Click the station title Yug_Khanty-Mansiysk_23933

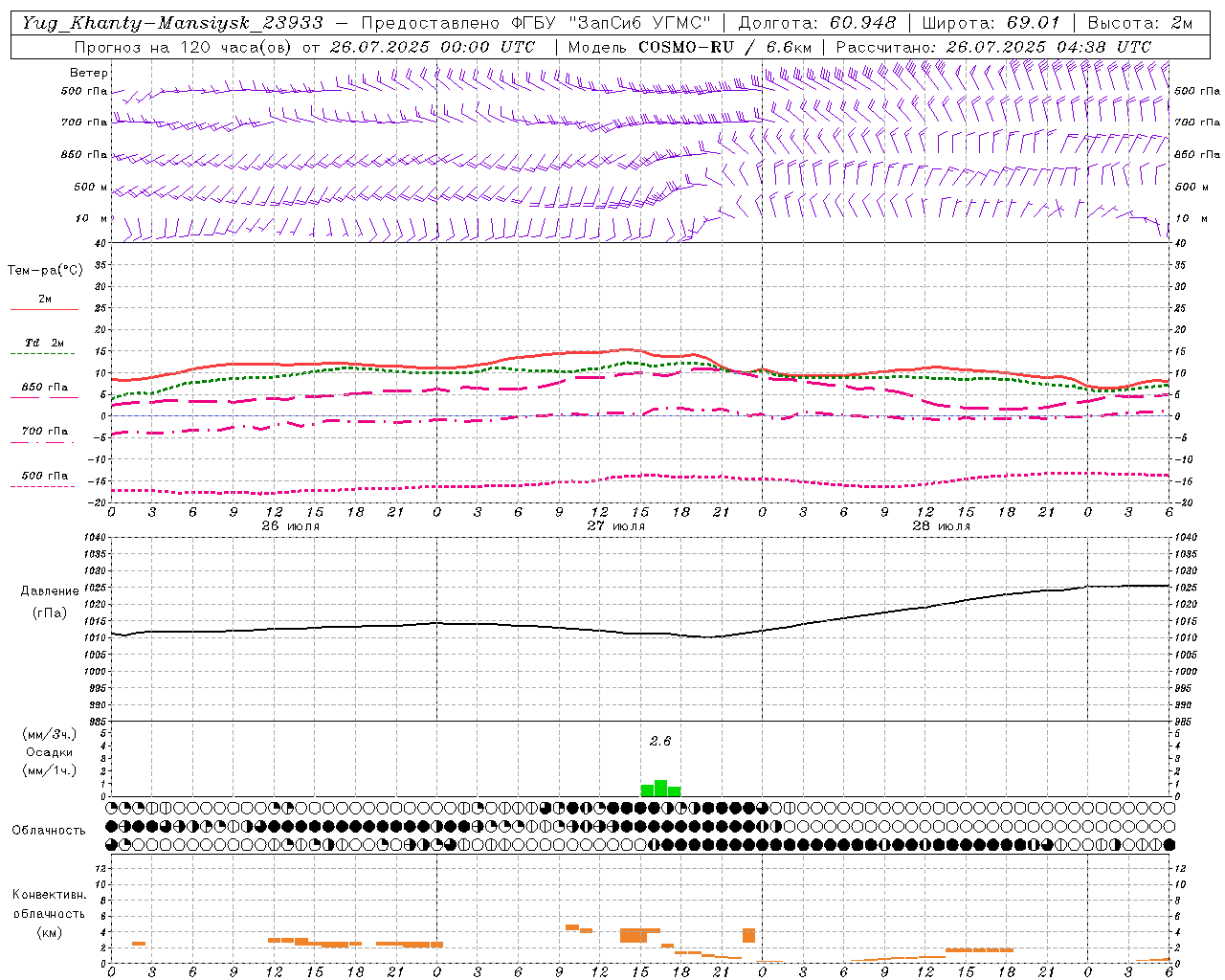click(x=172, y=23)
